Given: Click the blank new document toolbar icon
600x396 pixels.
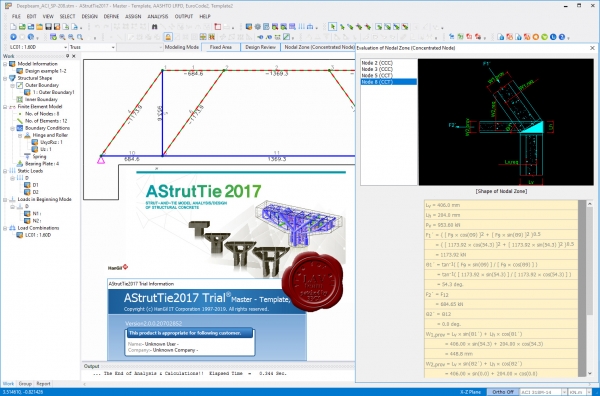Looking at the screenshot, I should coord(13,27).
